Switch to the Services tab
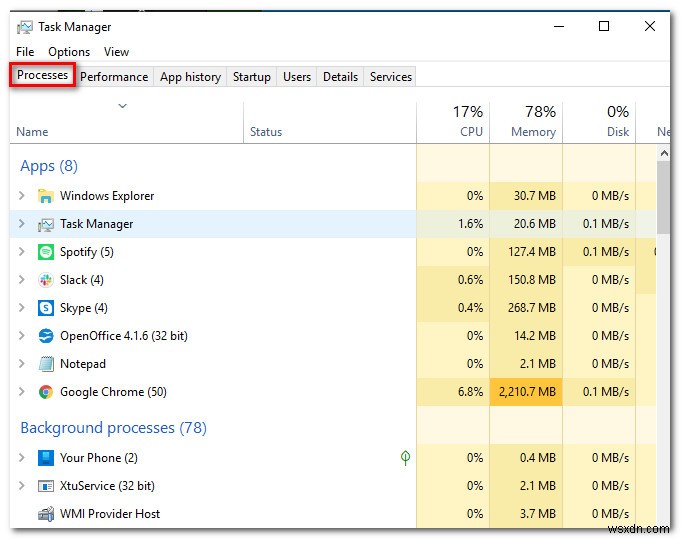 tap(391, 77)
